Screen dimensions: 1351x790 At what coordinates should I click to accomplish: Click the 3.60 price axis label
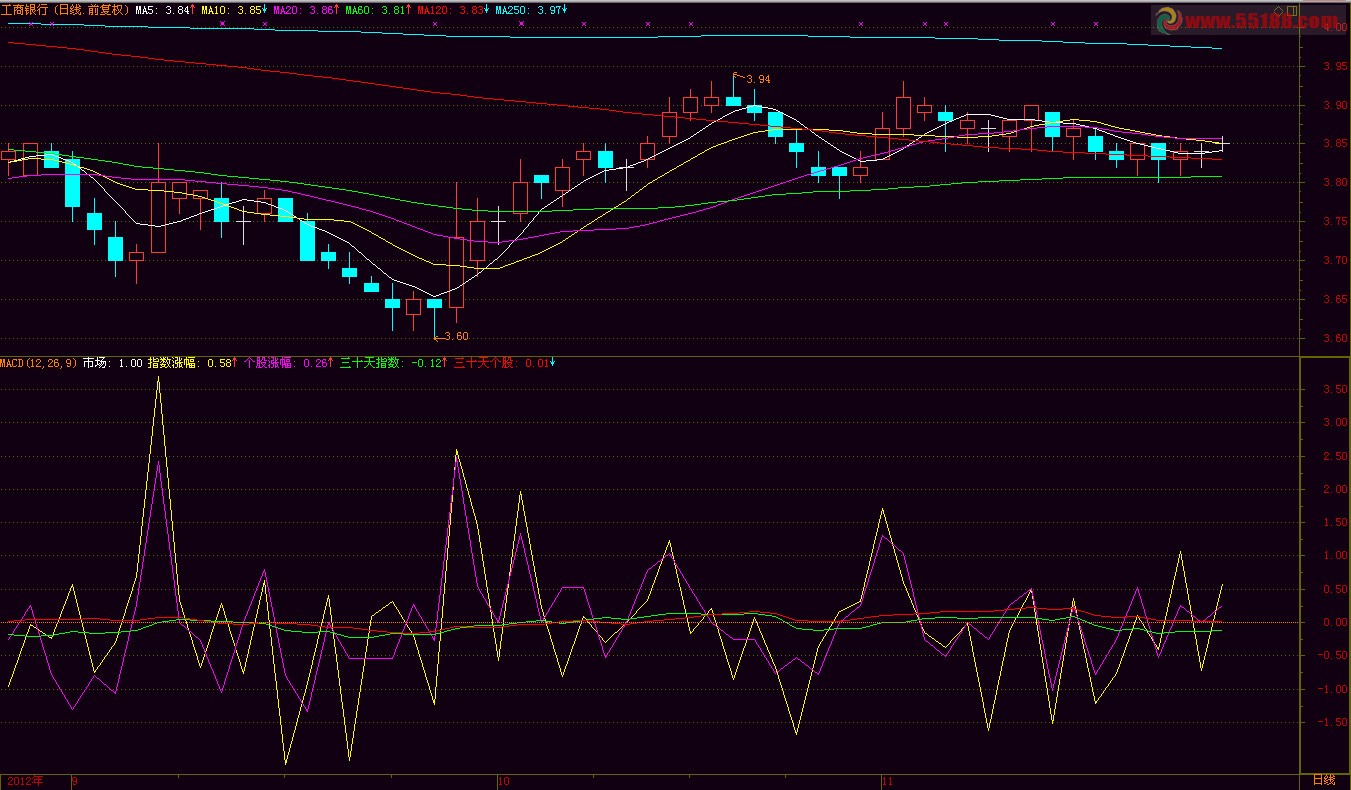pos(1335,339)
